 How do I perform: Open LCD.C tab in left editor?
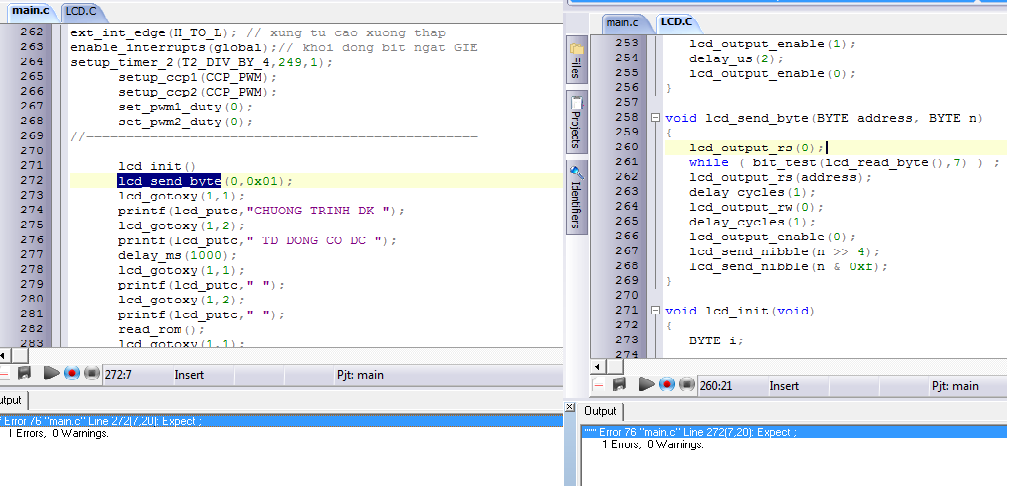point(81,11)
